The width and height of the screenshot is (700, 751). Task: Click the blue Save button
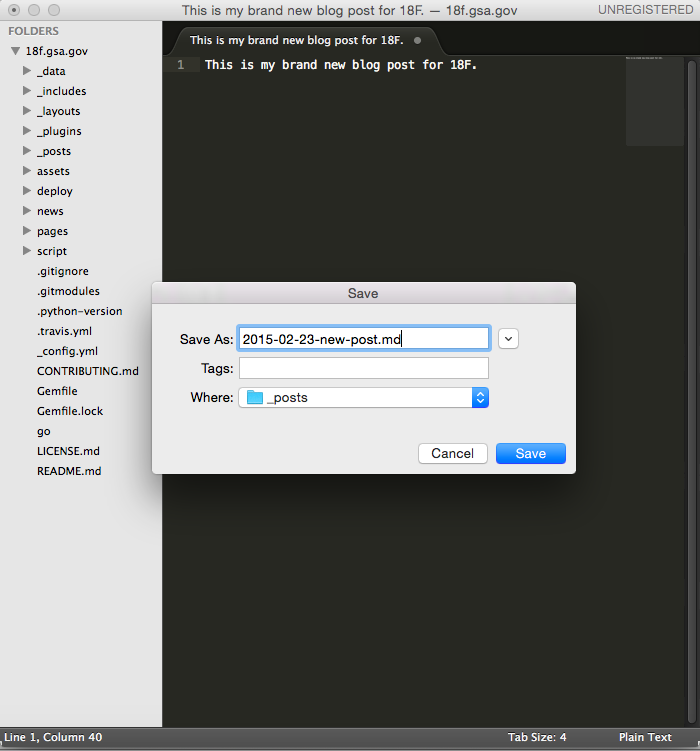[x=531, y=454]
